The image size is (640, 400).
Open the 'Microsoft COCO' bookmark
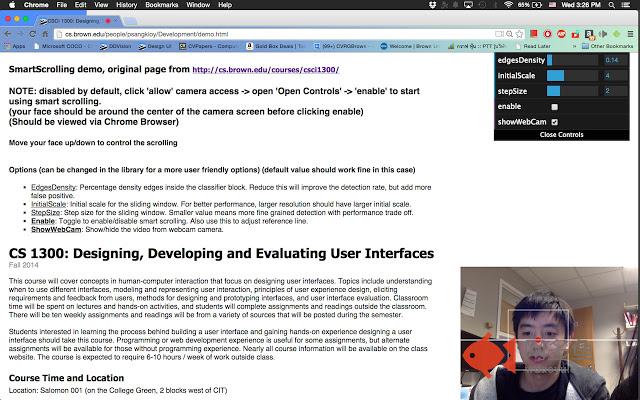pos(62,46)
